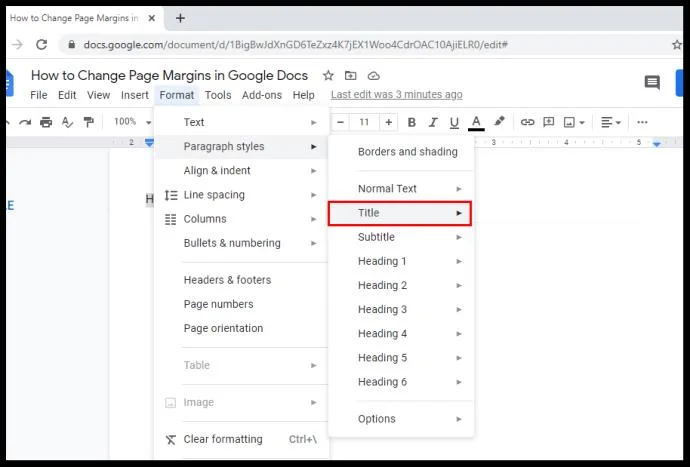Expand the Title style submenu
This screenshot has width=690, height=467.
400,213
